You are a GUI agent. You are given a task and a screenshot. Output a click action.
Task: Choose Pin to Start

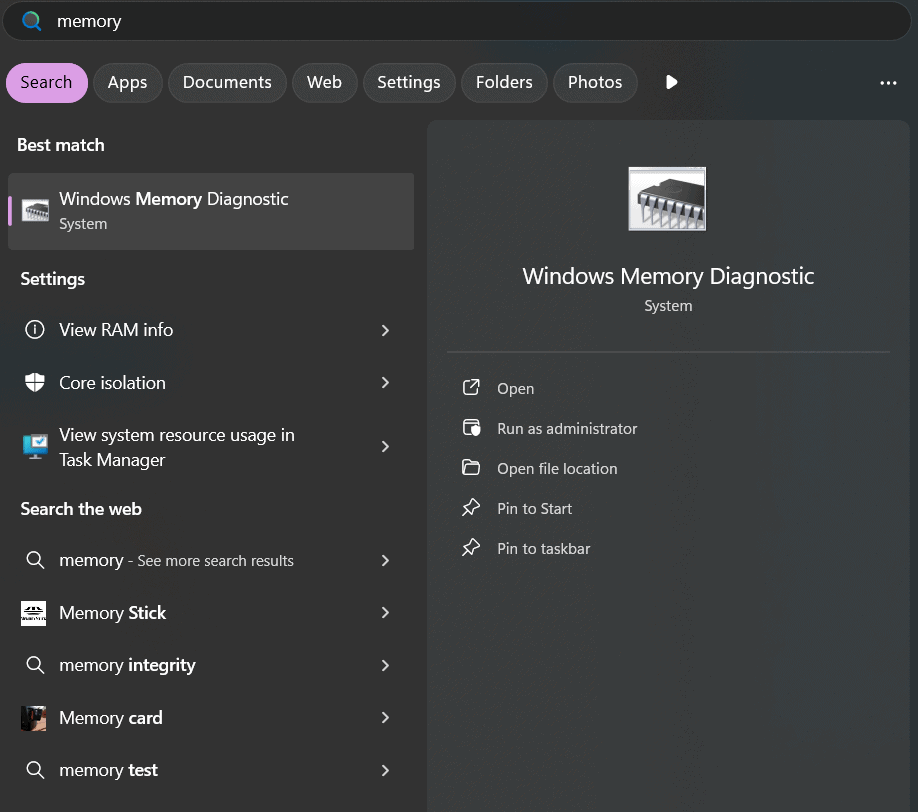[534, 509]
